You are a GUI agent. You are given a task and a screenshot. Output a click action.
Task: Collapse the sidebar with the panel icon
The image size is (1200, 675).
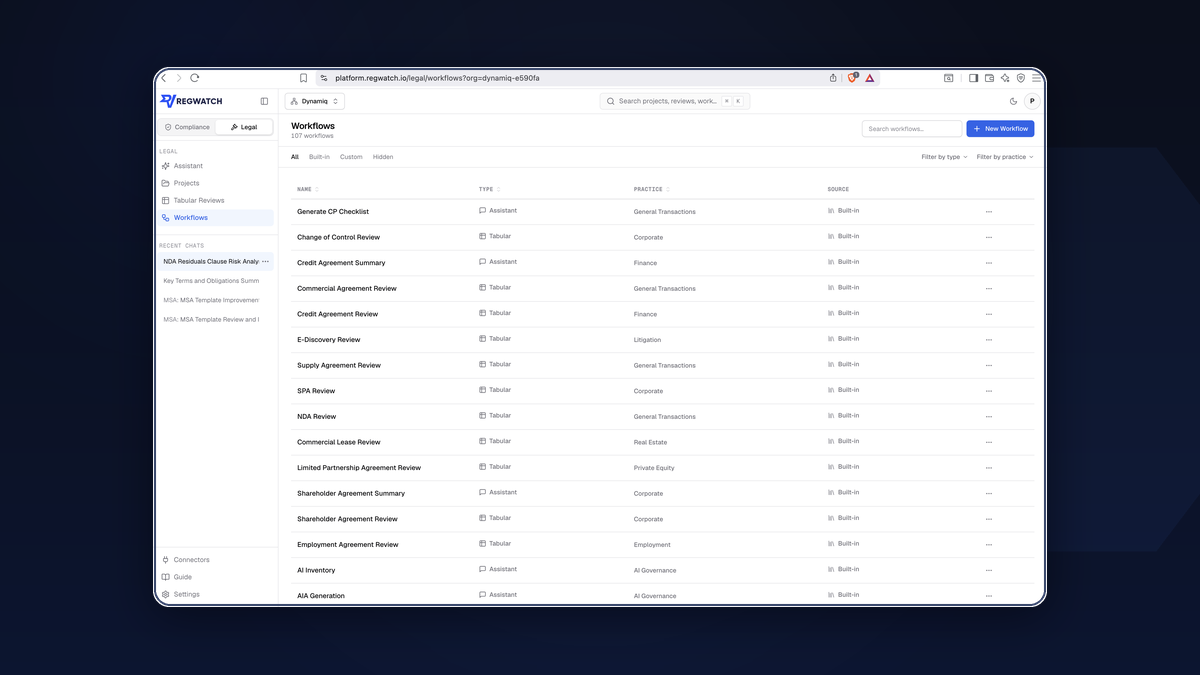pyautogui.click(x=264, y=101)
